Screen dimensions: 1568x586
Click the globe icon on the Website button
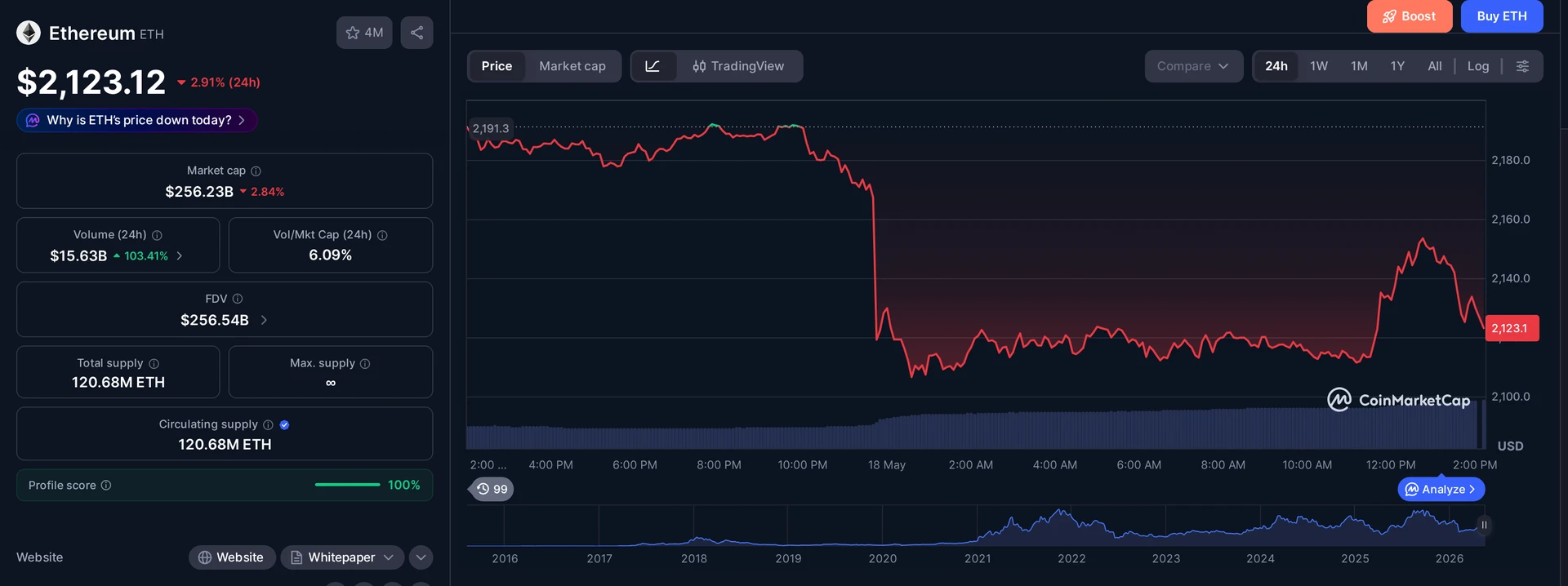pos(205,557)
